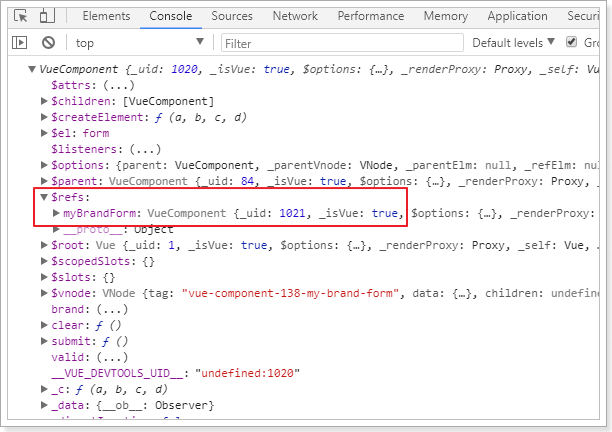Expand the $children array
Viewport: 612px width, 432px height.
[x=44, y=101]
